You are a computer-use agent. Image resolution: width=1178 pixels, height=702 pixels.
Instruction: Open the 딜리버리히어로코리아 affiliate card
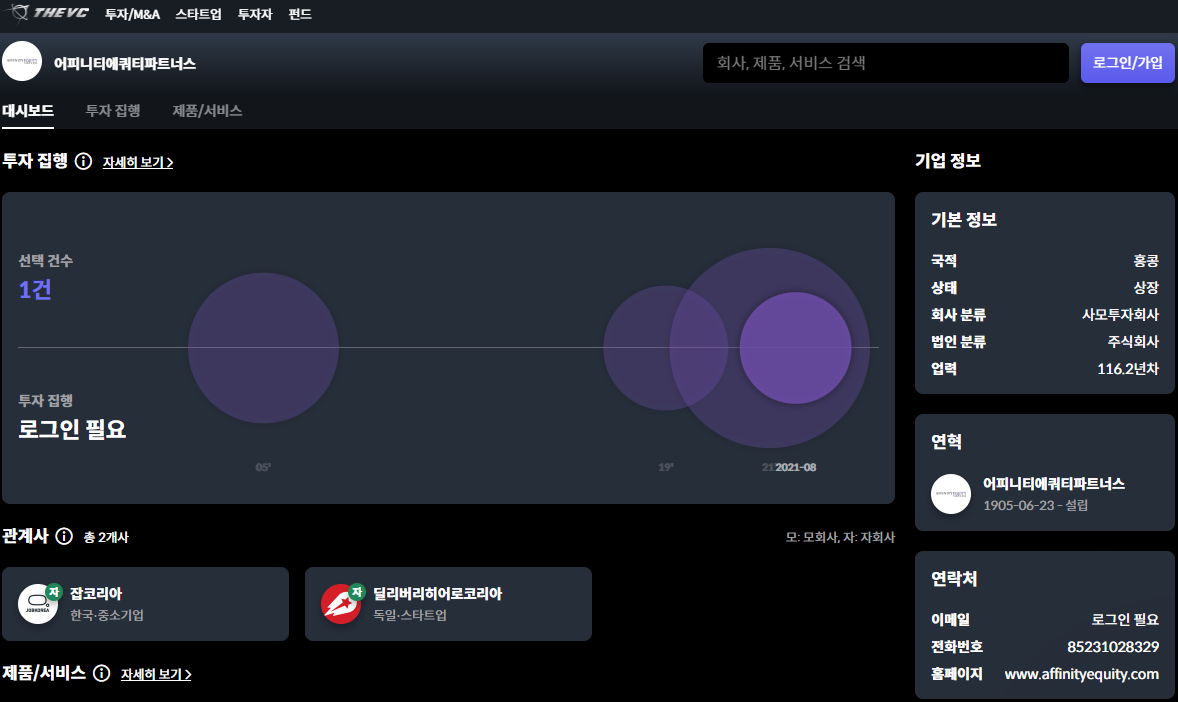(449, 604)
